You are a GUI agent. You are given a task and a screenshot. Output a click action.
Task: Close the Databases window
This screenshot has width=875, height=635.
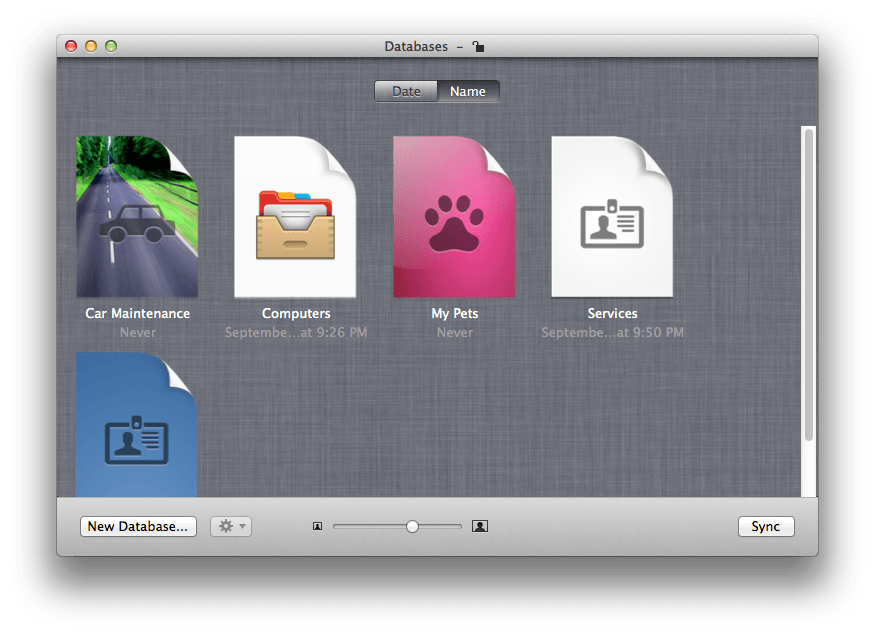(x=71, y=46)
